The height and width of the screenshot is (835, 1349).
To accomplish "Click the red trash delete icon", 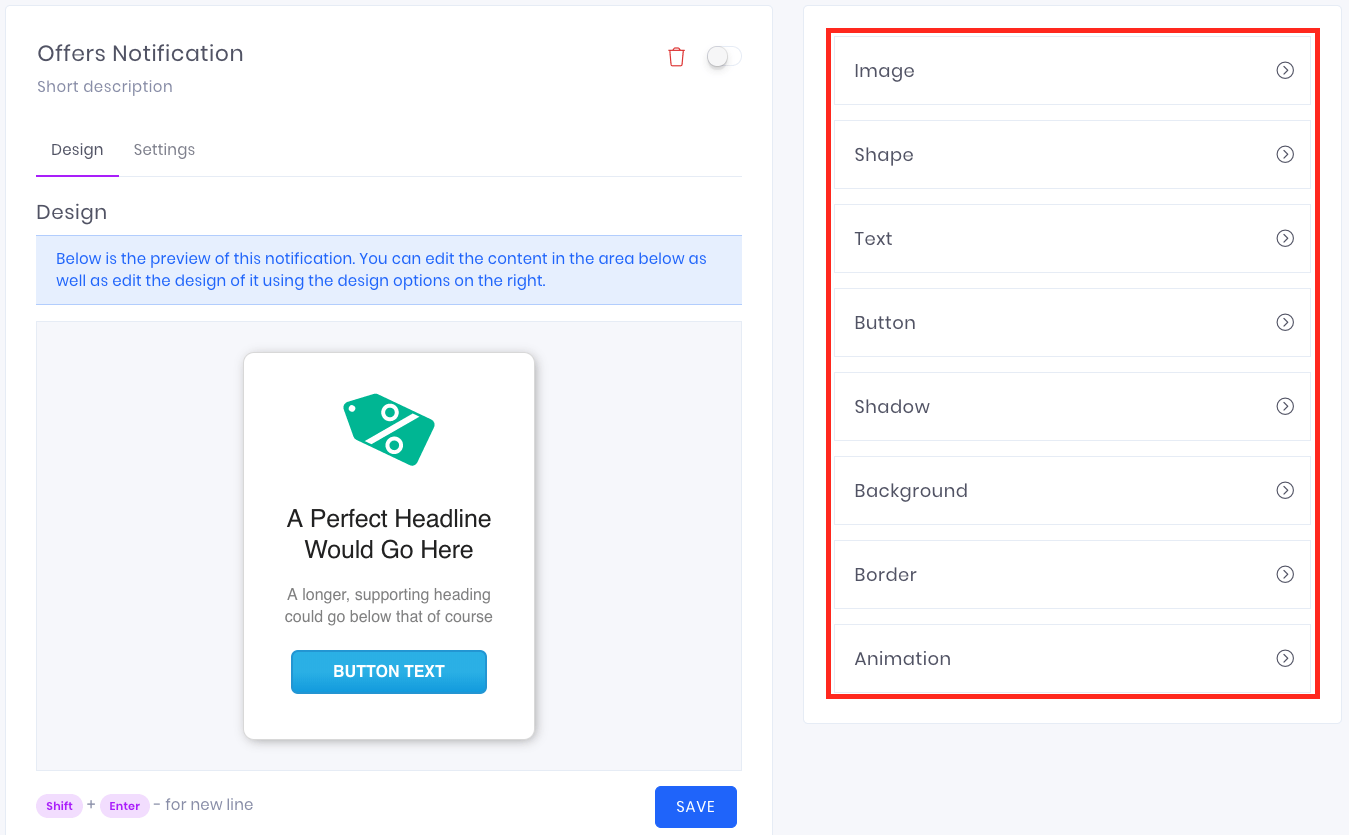I will [676, 56].
